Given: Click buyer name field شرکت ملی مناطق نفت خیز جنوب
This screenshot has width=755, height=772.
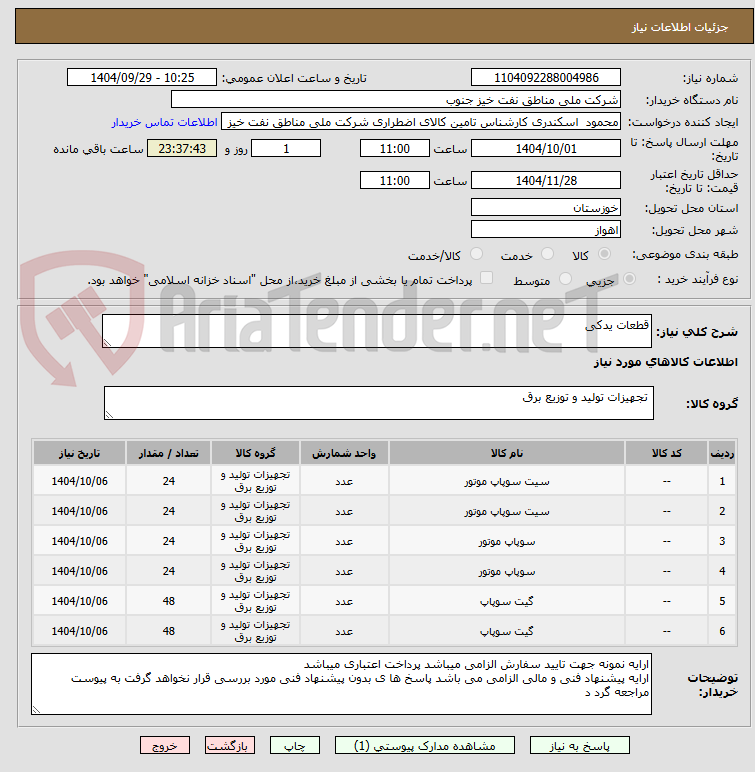Looking at the screenshot, I should point(395,99).
